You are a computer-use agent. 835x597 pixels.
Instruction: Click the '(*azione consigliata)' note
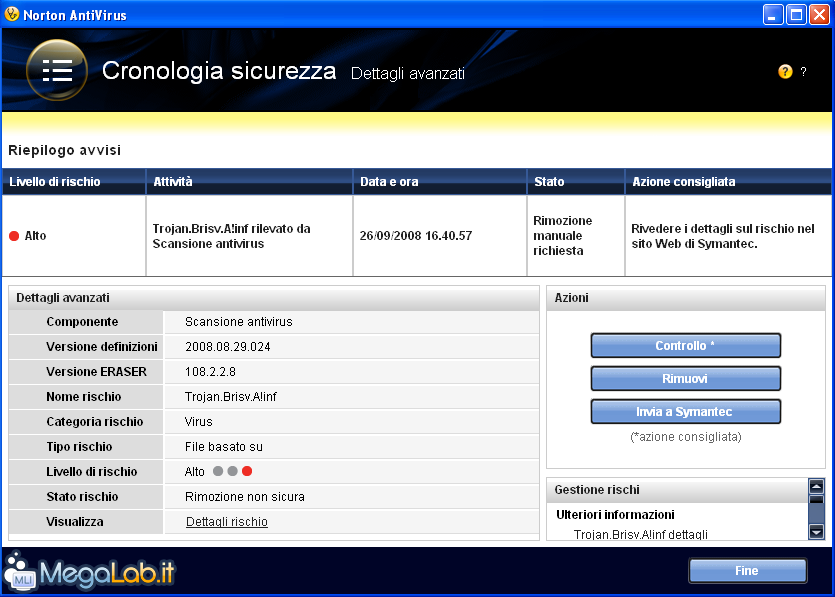pos(685,437)
